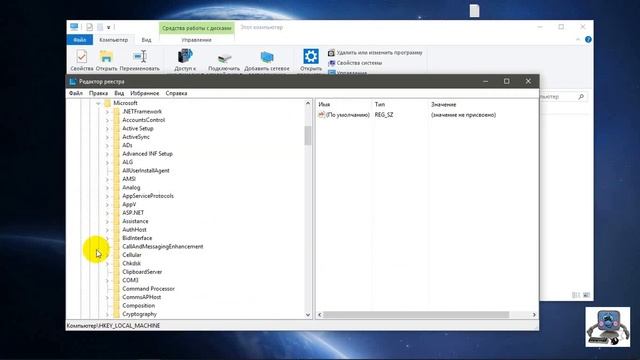Open the Избранное menu
The height and width of the screenshot is (360, 640).
[x=144, y=93]
